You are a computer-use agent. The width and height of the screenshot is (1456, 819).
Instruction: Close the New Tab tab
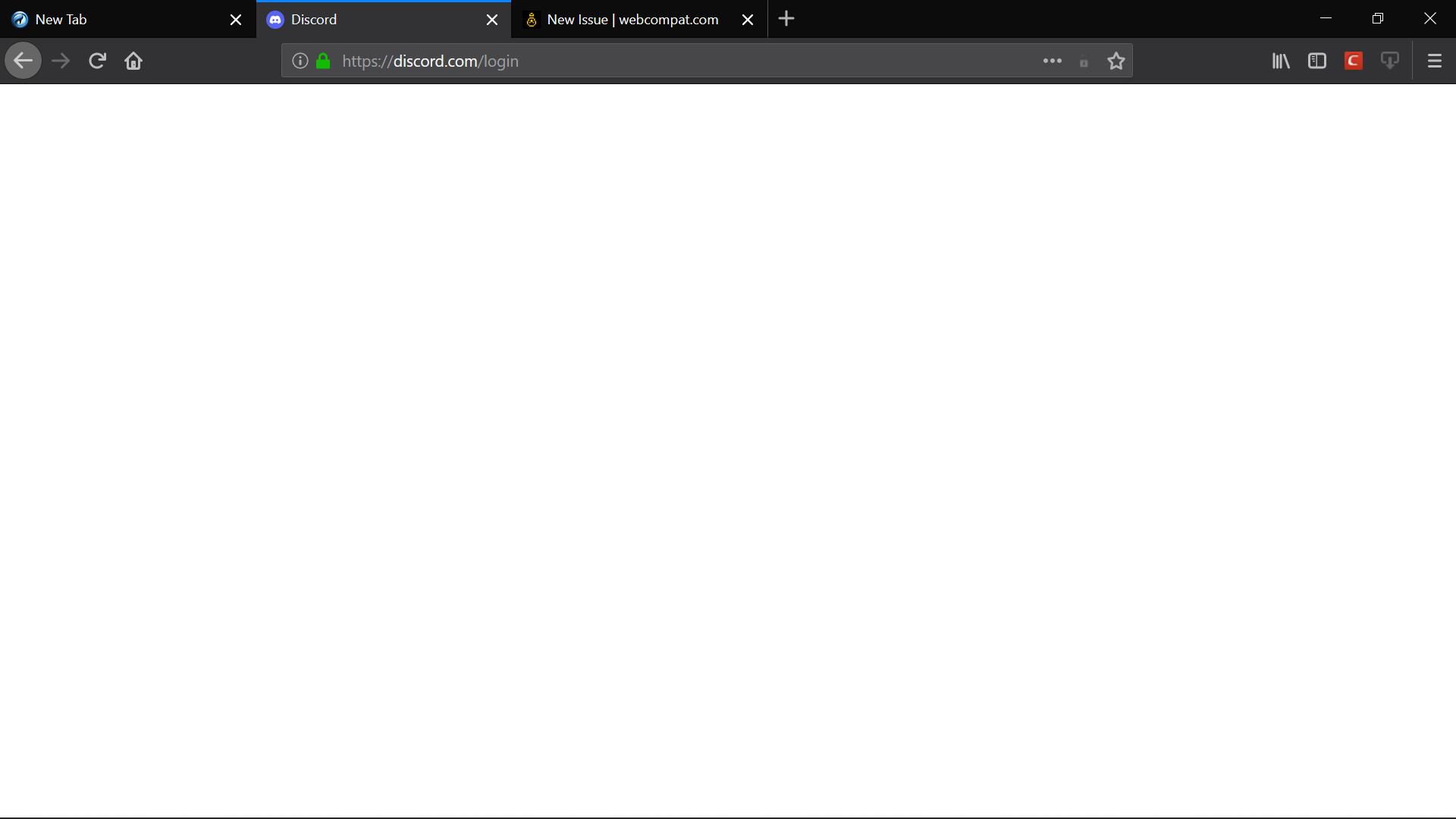(x=235, y=19)
